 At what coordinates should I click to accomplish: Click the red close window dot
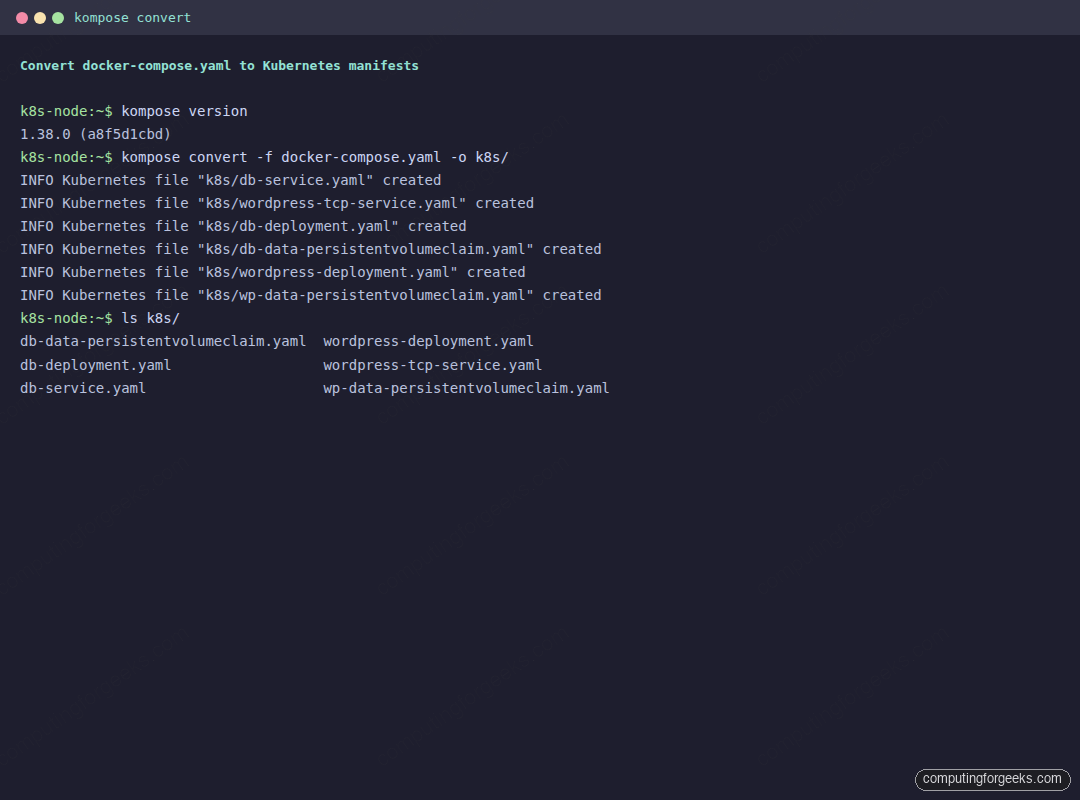[x=22, y=18]
